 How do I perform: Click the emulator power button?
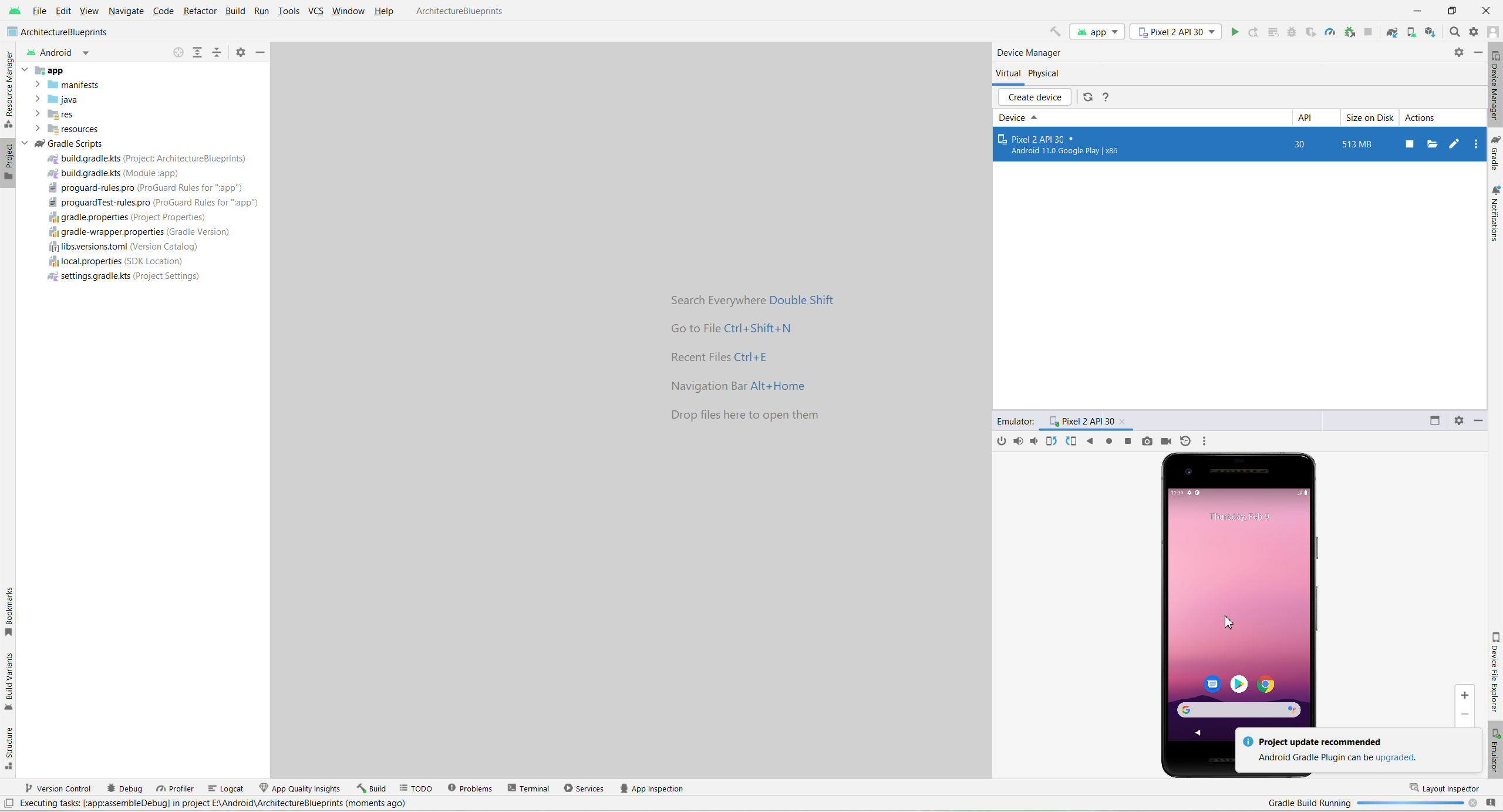click(1002, 441)
